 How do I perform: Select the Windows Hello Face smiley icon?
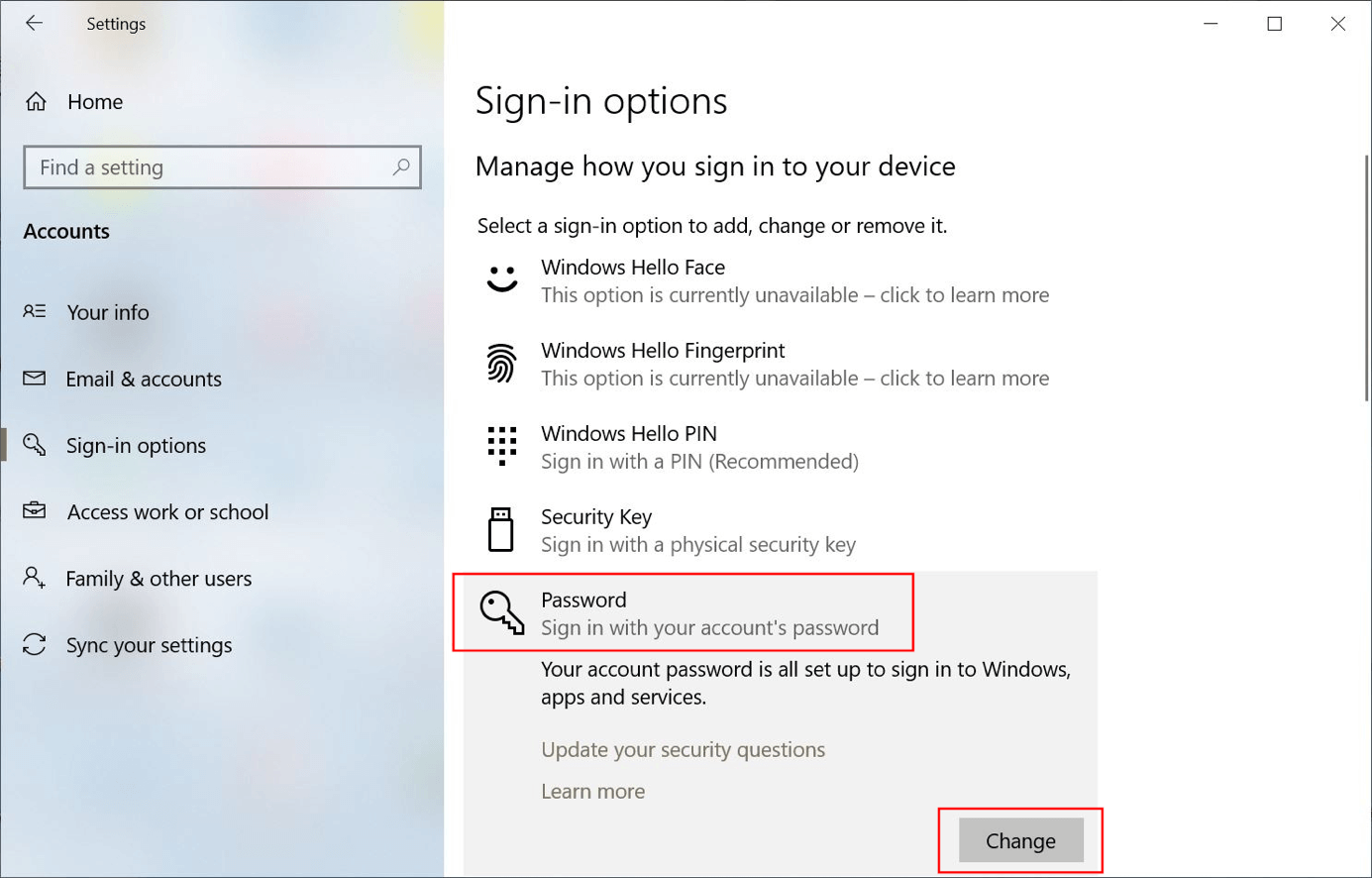point(502,278)
